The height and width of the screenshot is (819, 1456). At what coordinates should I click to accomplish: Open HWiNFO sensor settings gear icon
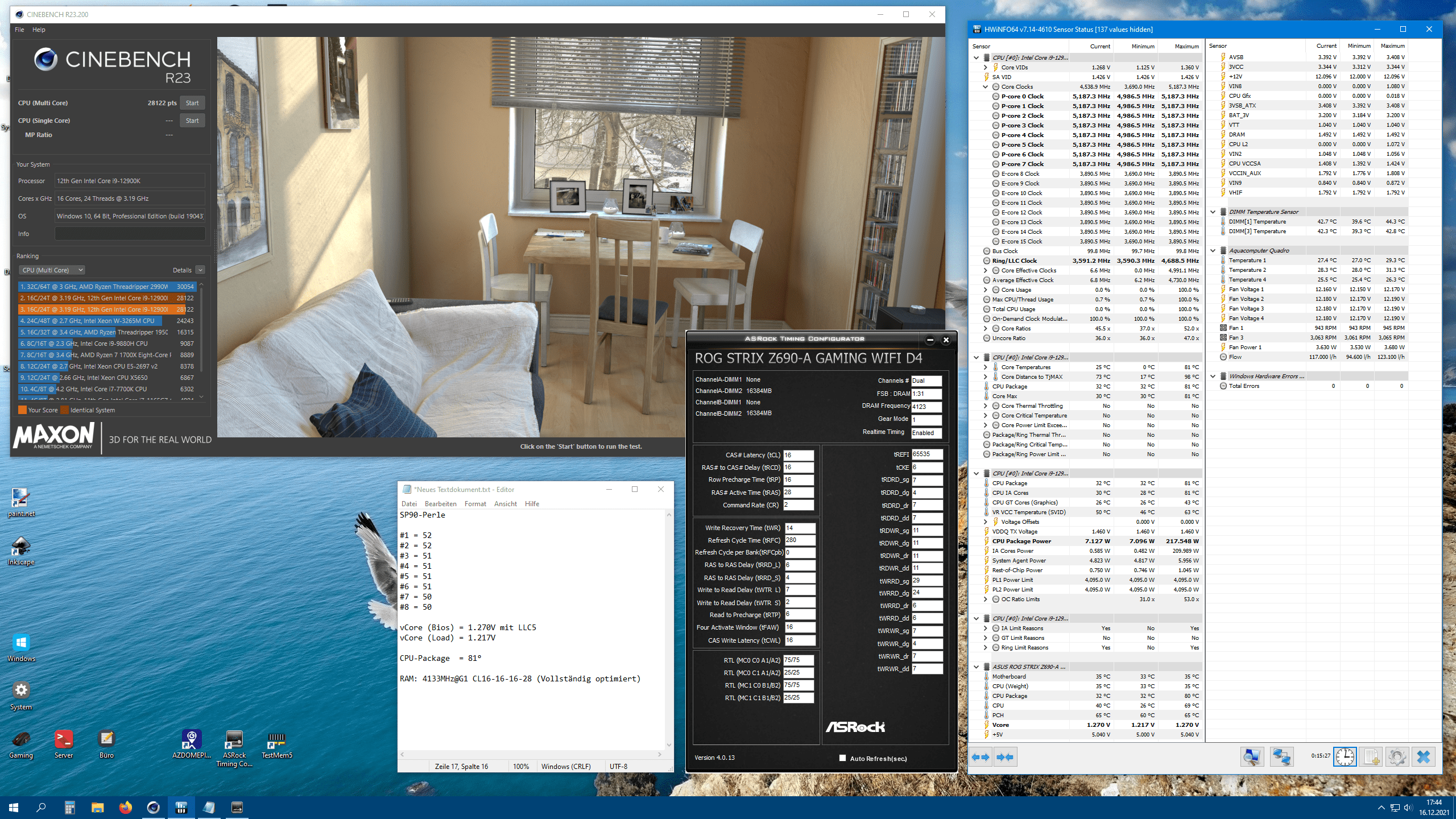[1397, 757]
